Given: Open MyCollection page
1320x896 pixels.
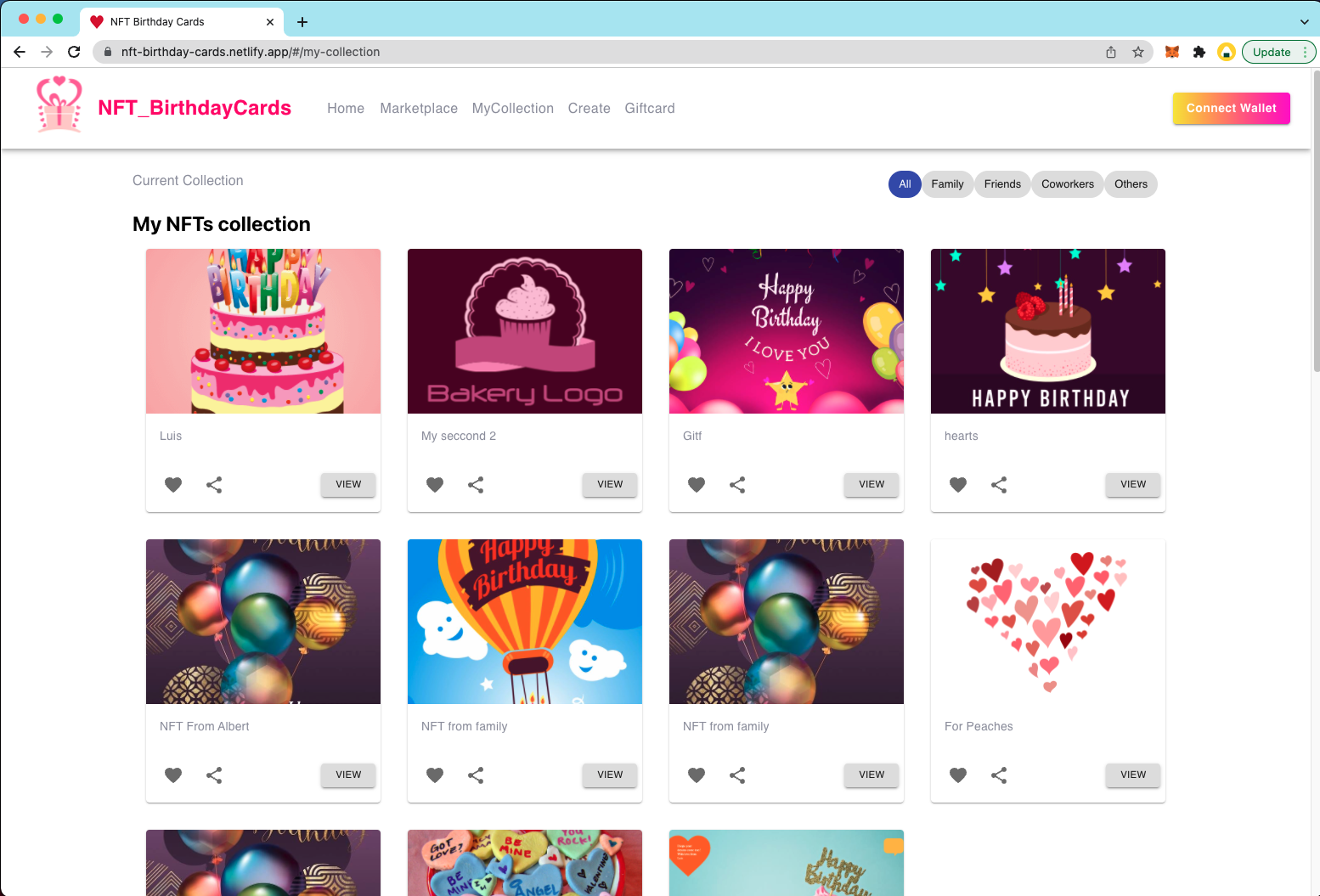Looking at the screenshot, I should pyautogui.click(x=513, y=109).
